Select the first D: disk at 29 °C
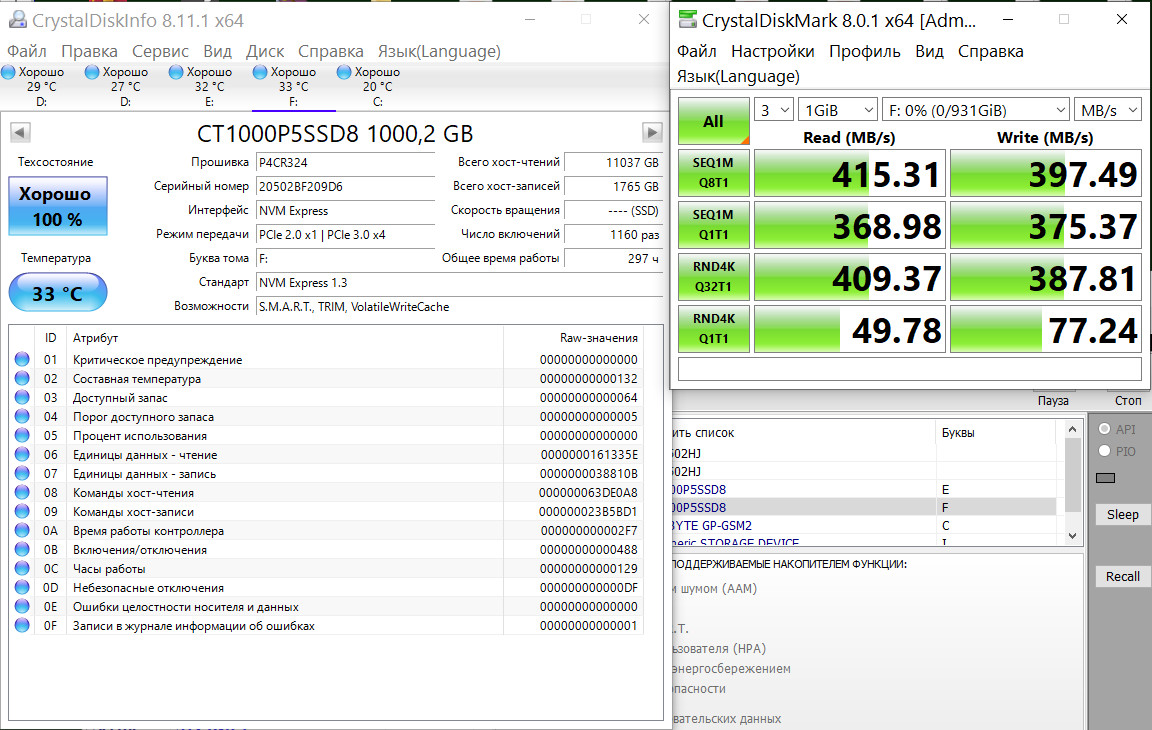 pos(41,87)
